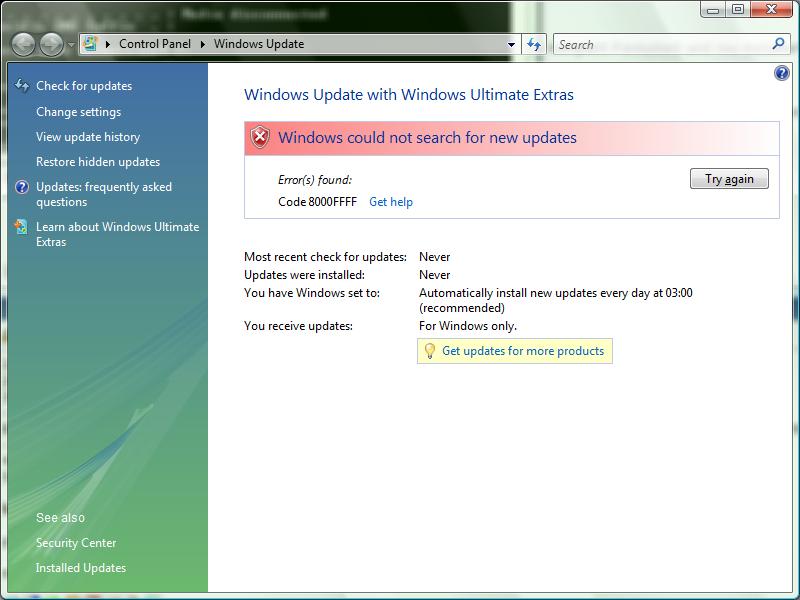Viewport: 800px width, 600px height.
Task: Click the Back navigation arrow button
Action: (23, 44)
